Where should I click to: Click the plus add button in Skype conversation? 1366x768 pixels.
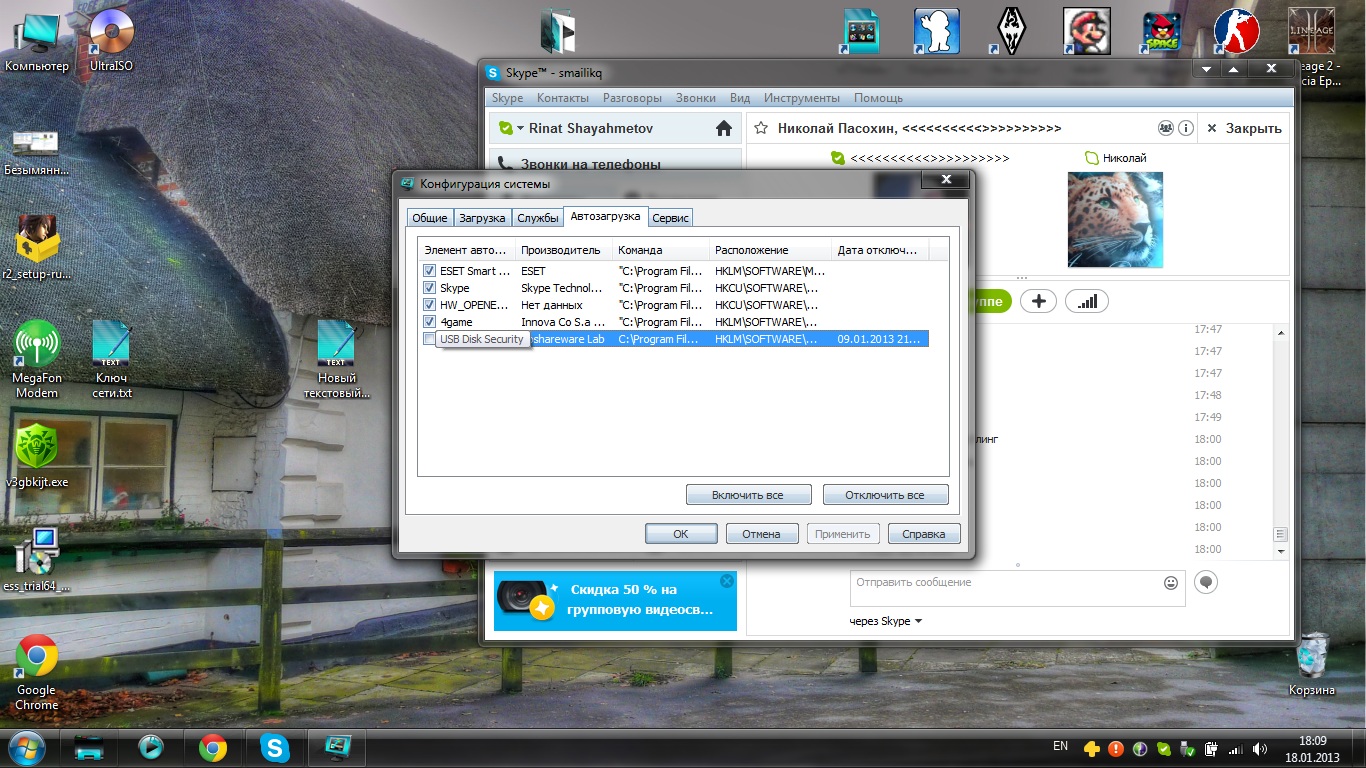point(1038,301)
